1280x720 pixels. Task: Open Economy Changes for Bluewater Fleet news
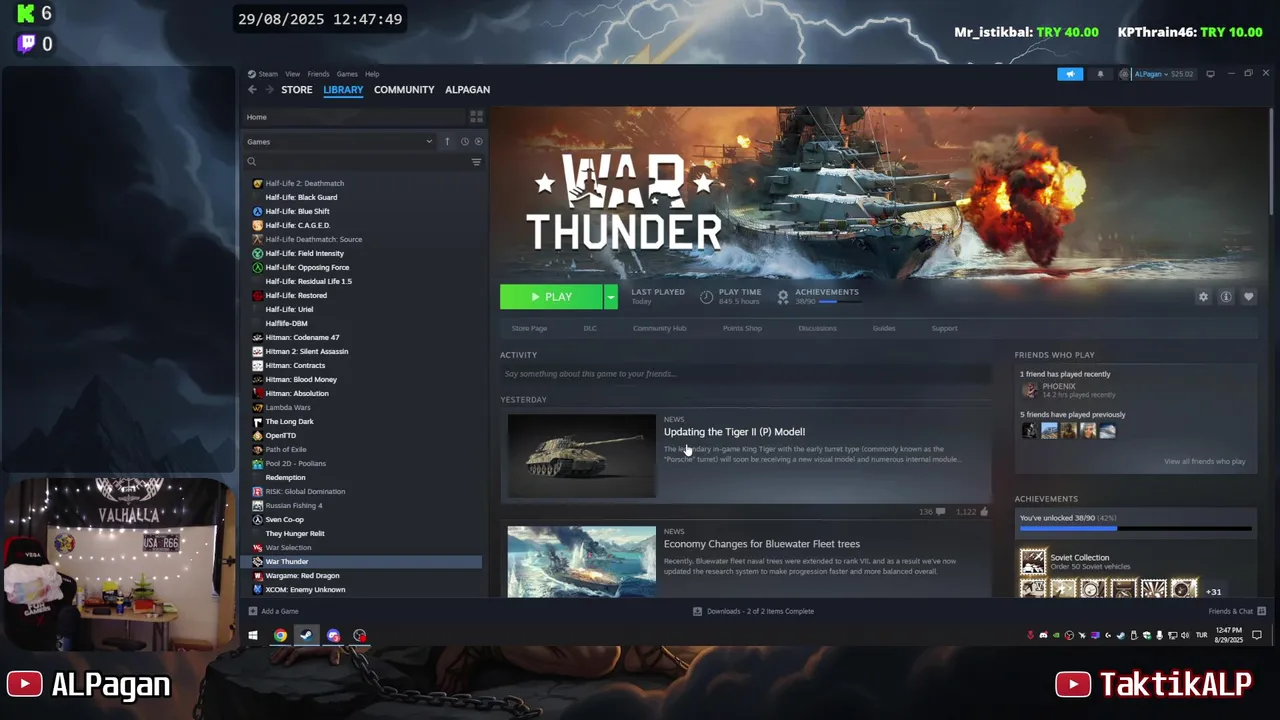(x=762, y=544)
